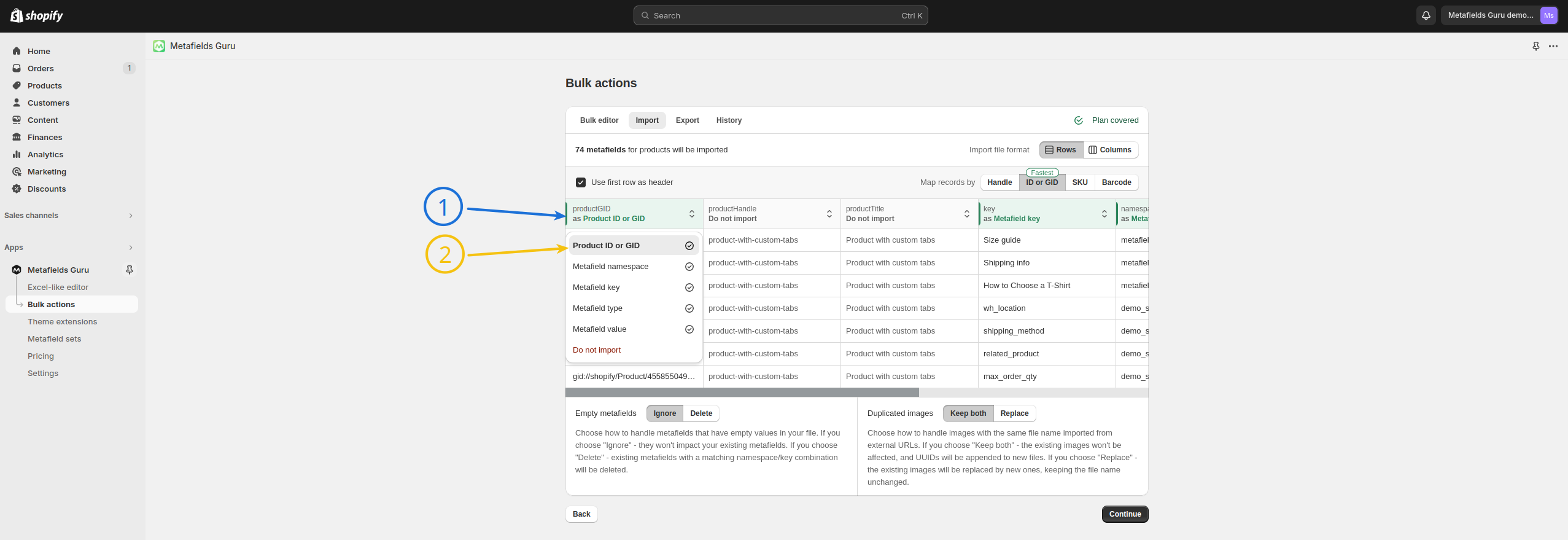Choose Product ID or GID option
The height and width of the screenshot is (540, 1568).
(x=634, y=246)
